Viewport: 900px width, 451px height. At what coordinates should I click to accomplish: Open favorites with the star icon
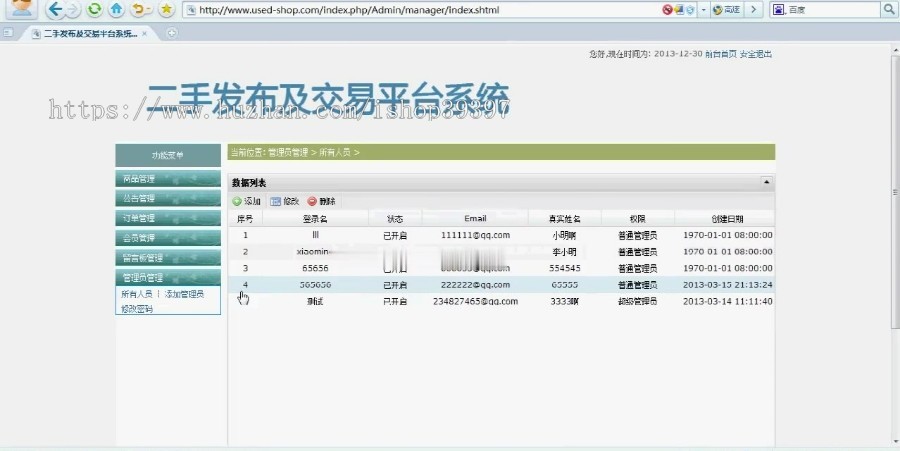166,9
